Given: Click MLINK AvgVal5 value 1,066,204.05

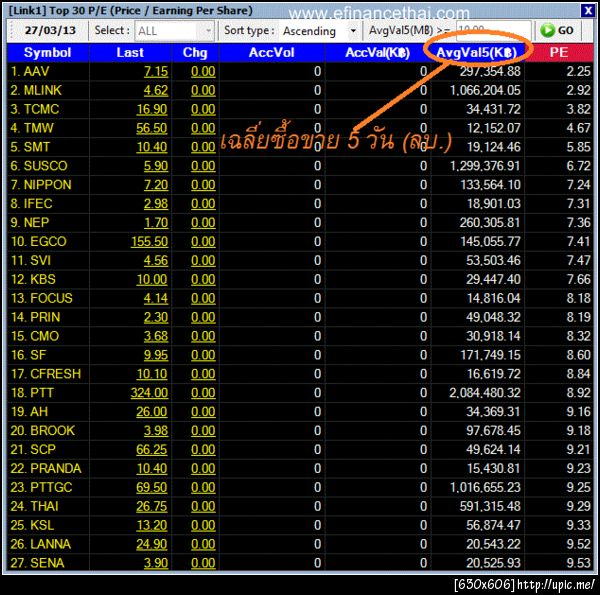Looking at the screenshot, I should coord(485,90).
